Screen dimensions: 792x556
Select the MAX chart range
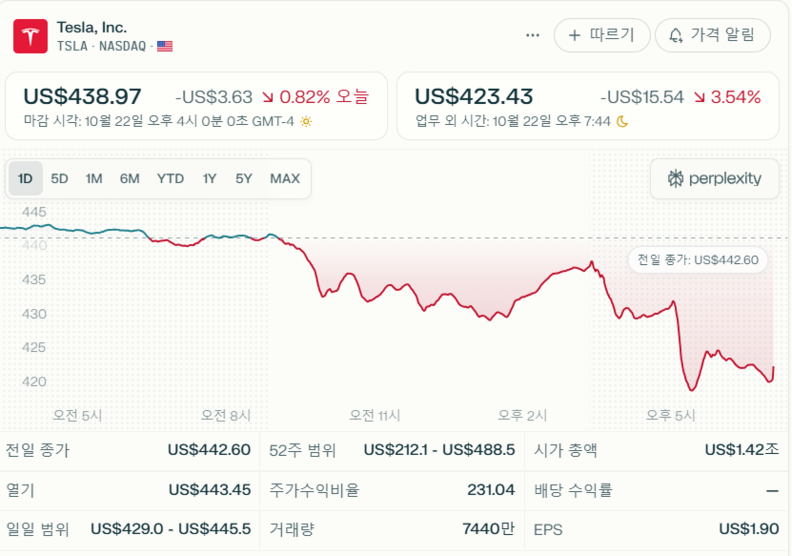[285, 179]
